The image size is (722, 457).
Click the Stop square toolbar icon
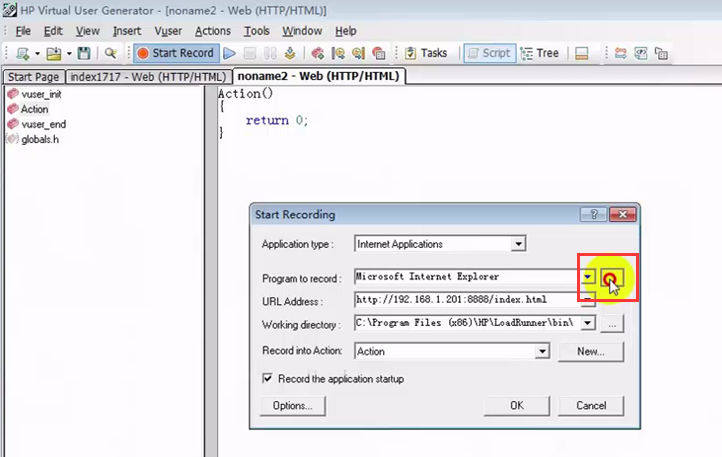click(x=250, y=53)
